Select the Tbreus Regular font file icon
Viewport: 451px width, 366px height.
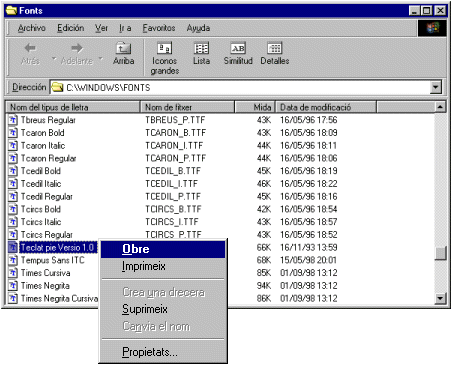13,120
